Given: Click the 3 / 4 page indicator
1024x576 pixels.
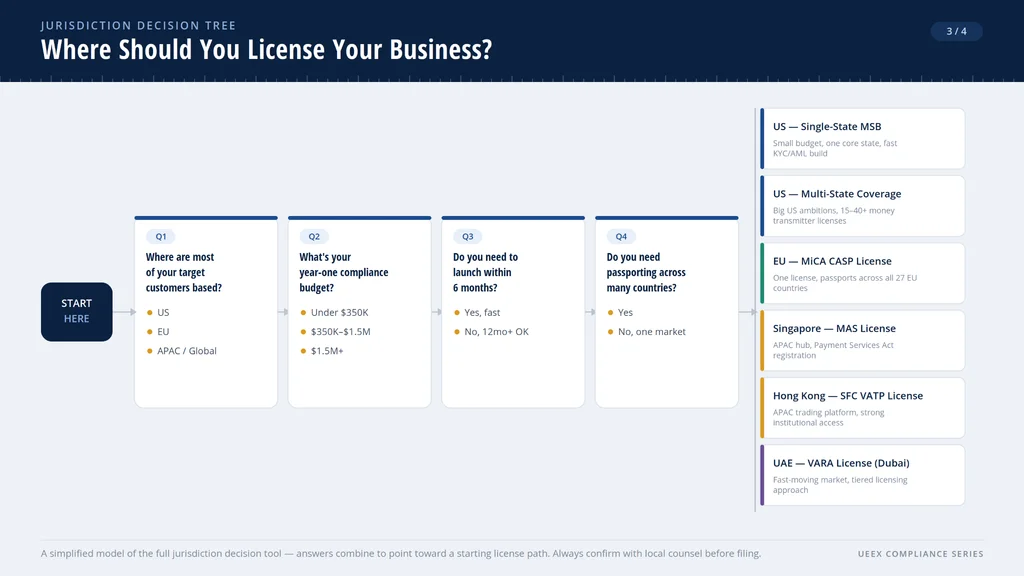Looking at the screenshot, I should click(x=957, y=31).
